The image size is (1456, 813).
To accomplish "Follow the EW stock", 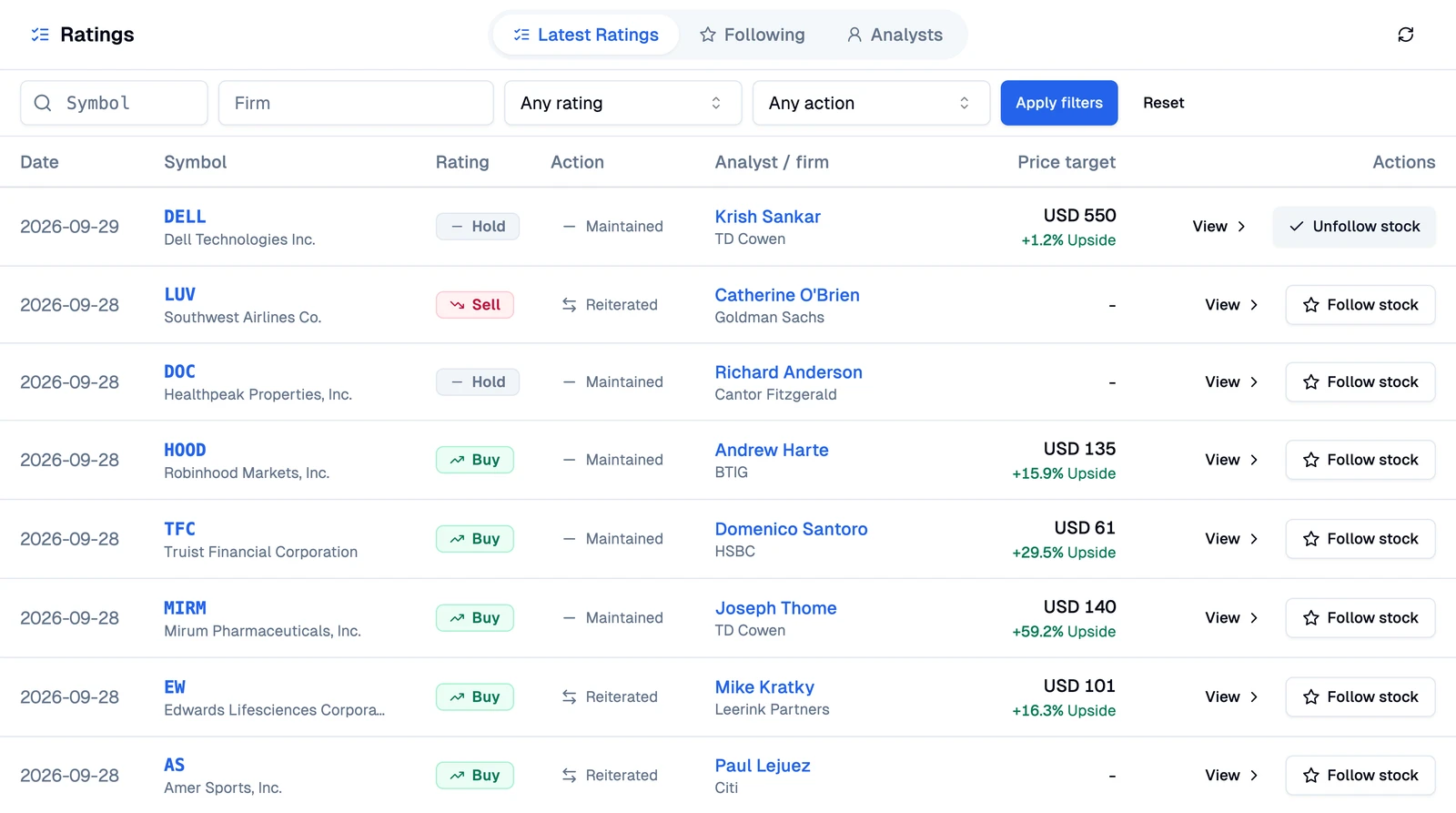I will pyautogui.click(x=1360, y=697).
